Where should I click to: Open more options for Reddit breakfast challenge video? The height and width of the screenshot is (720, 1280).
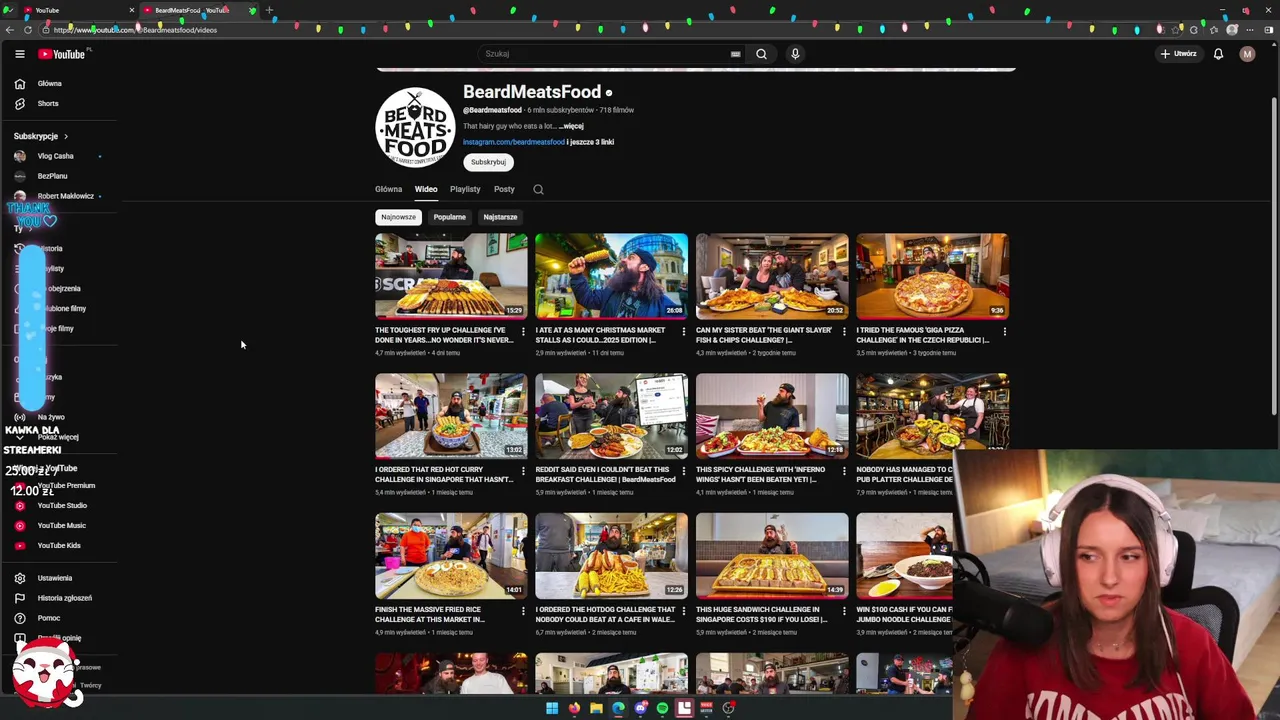pos(684,471)
